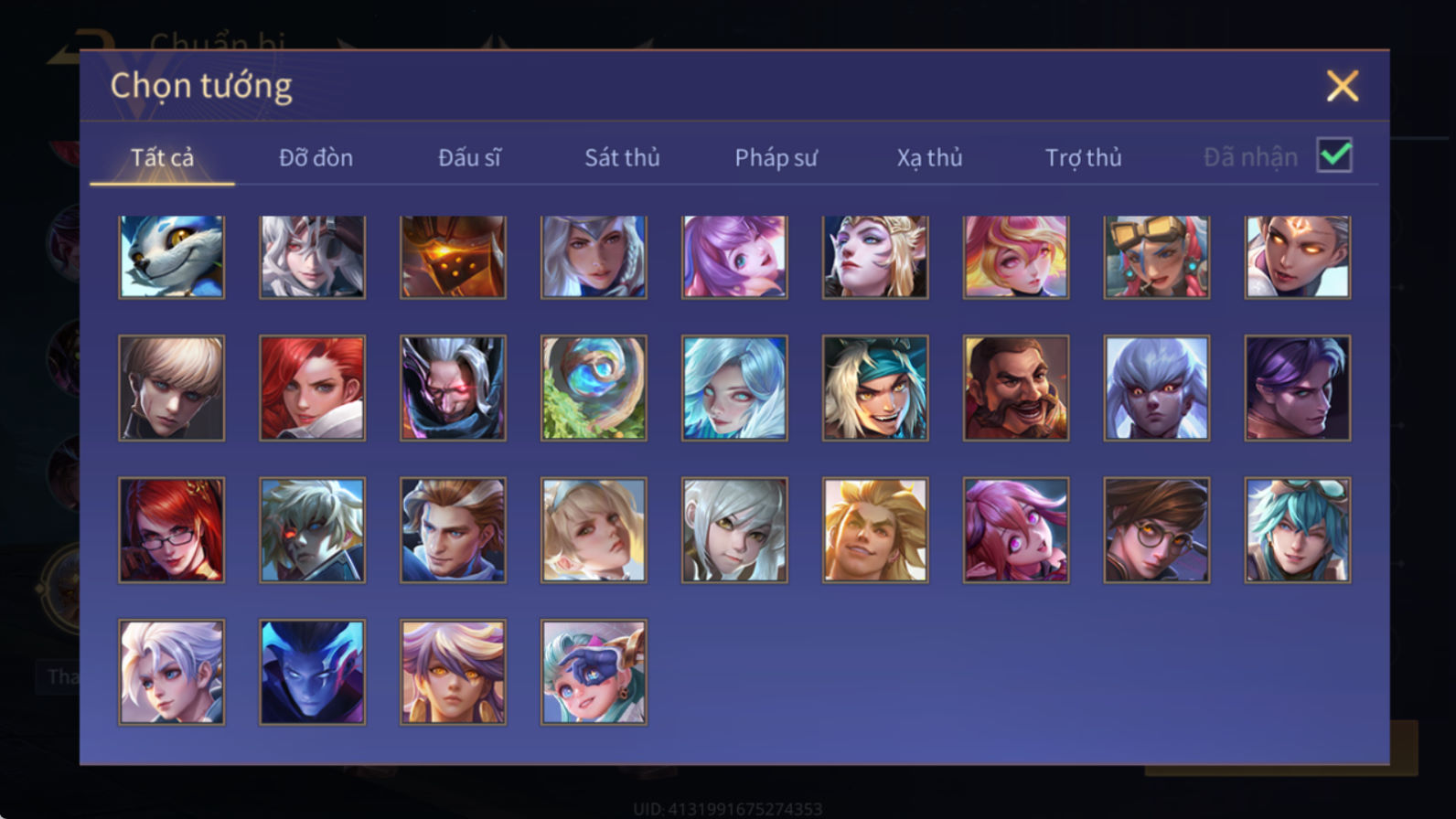This screenshot has width=1456, height=819.
Task: Toggle the Đã nhận checkbox
Action: [x=1334, y=155]
